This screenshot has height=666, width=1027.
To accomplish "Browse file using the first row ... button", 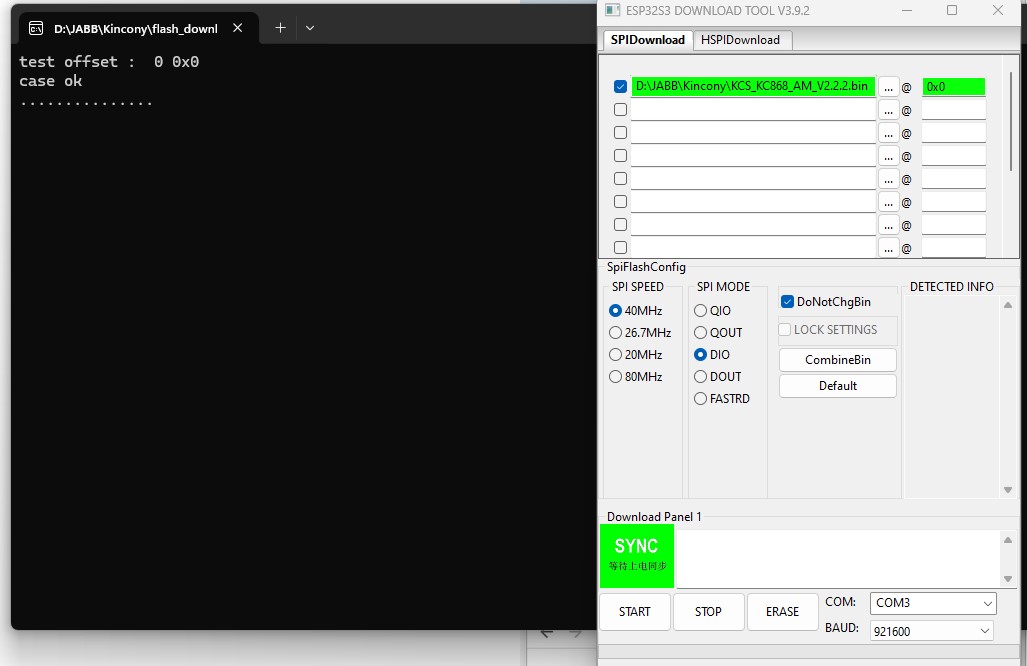I will [888, 87].
